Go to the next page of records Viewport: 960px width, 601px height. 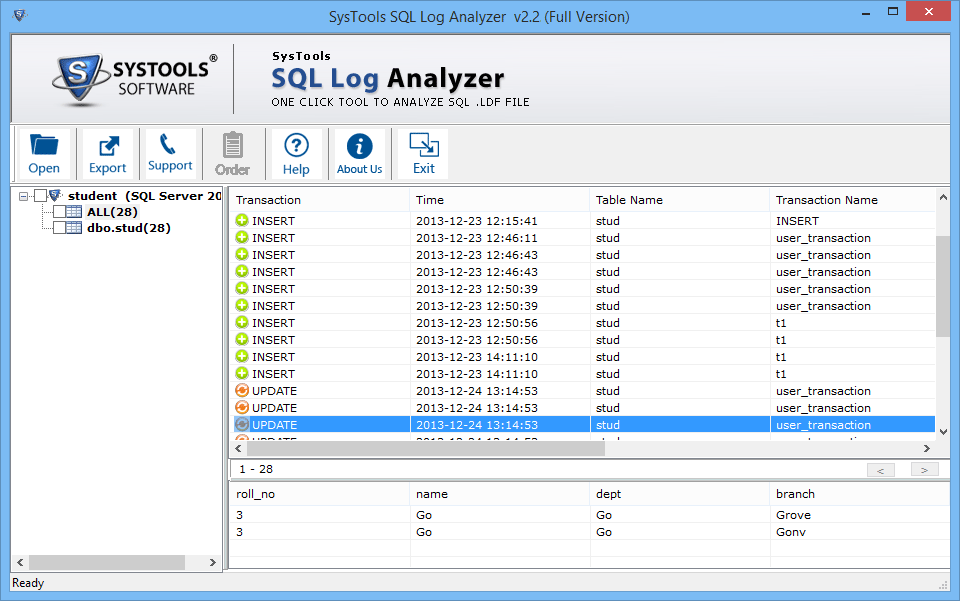click(x=924, y=470)
